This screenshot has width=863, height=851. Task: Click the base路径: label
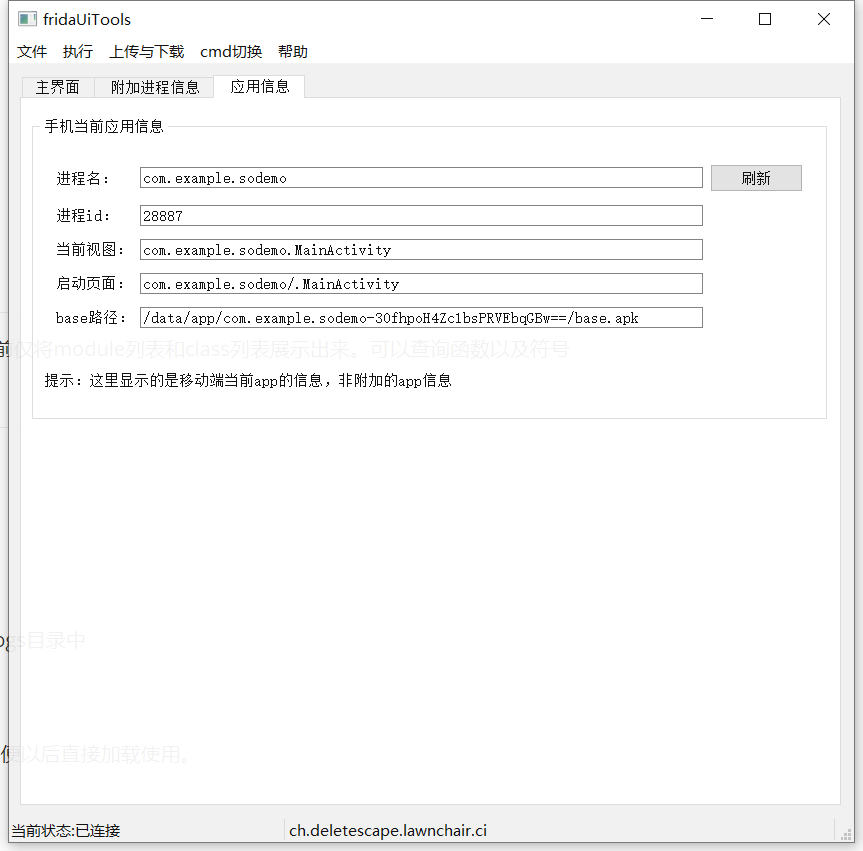(x=91, y=318)
